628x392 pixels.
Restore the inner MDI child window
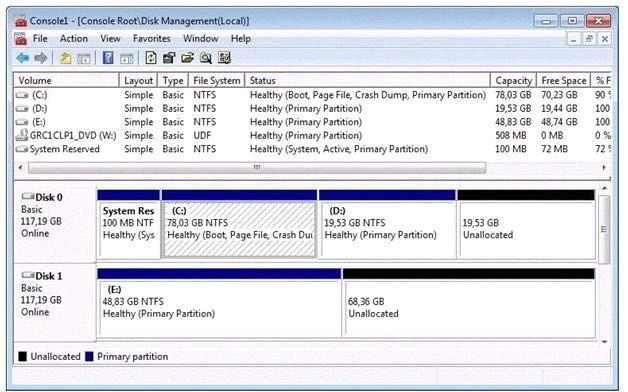[x=589, y=39]
